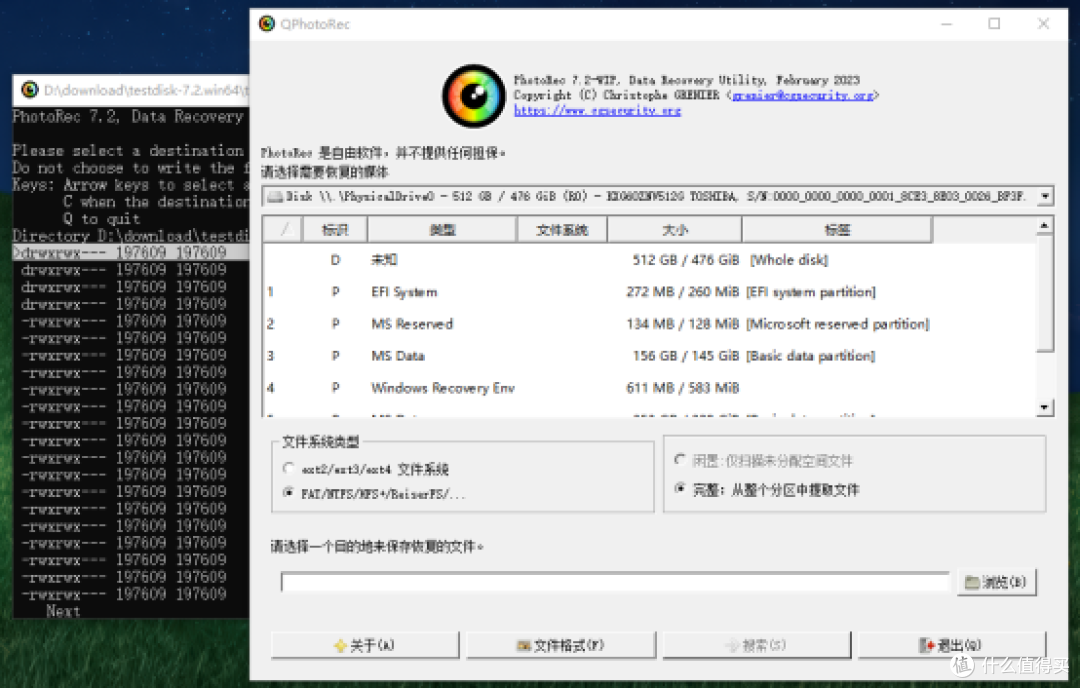The width and height of the screenshot is (1080, 688).
Task: Click the partition list vertical scrollbar thumb
Action: point(1044,293)
